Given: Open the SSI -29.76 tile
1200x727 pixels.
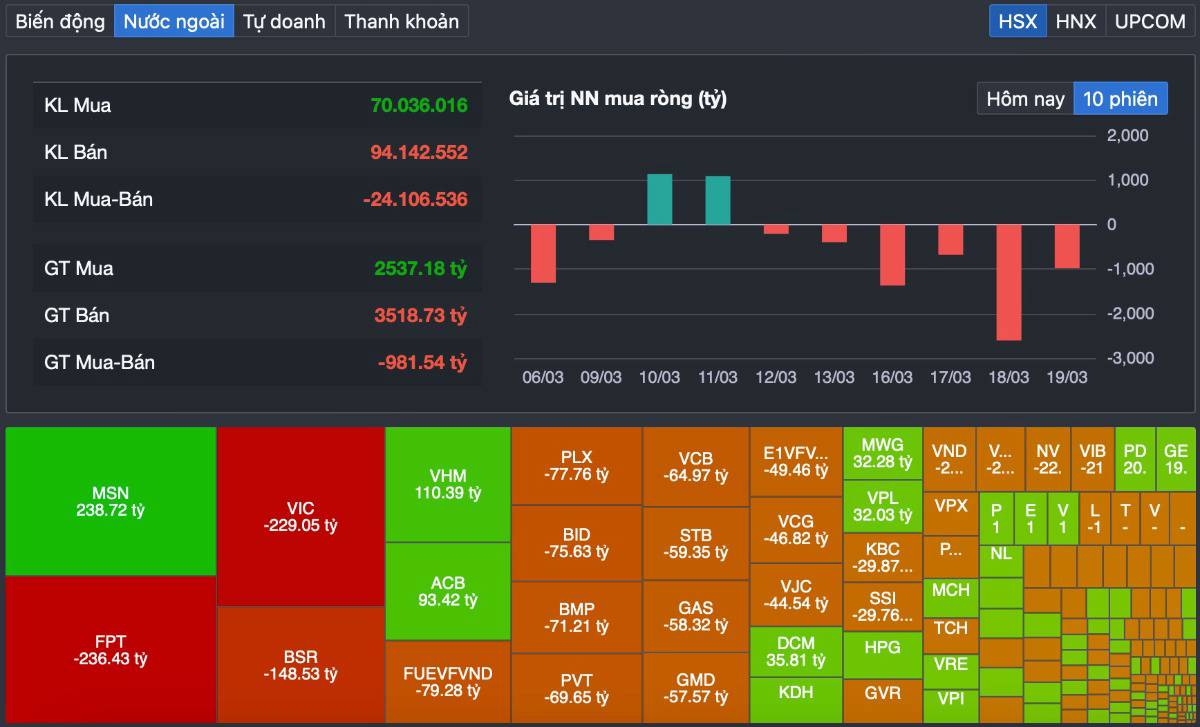Looking at the screenshot, I should coord(883,606).
